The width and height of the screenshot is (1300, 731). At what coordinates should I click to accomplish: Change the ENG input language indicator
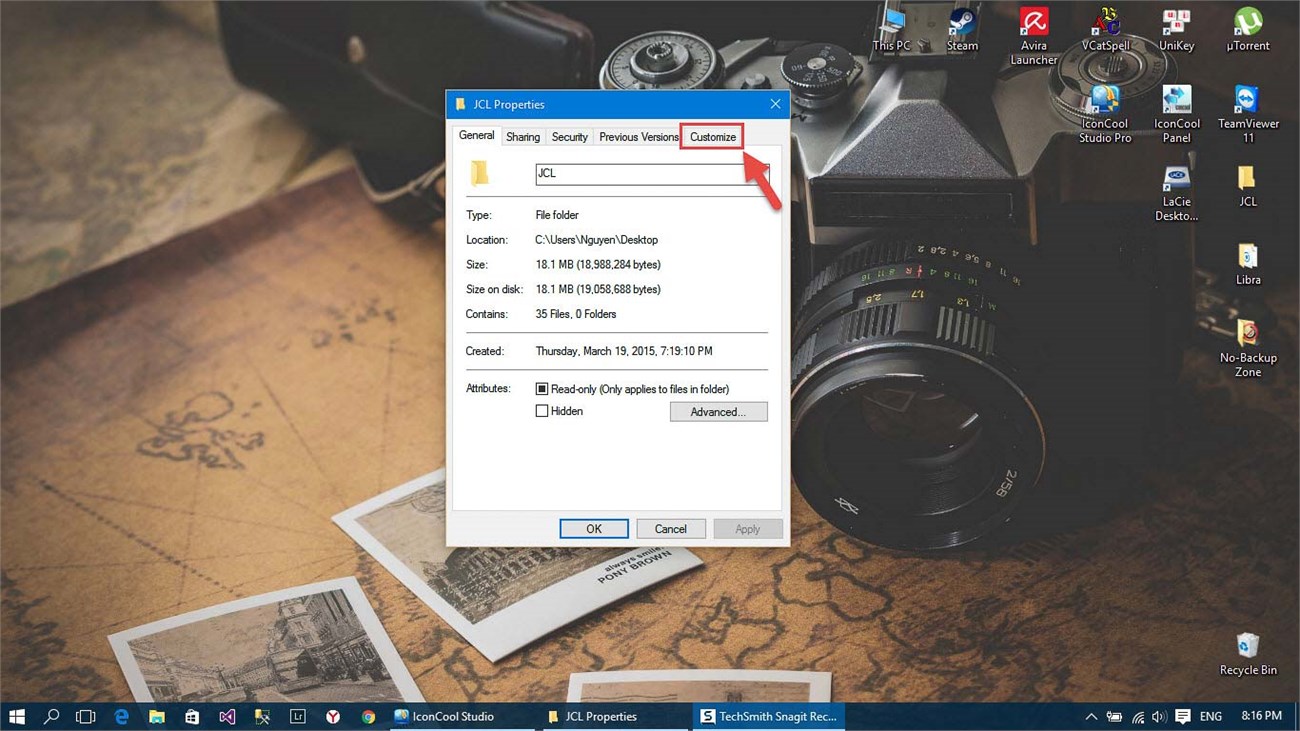1211,716
